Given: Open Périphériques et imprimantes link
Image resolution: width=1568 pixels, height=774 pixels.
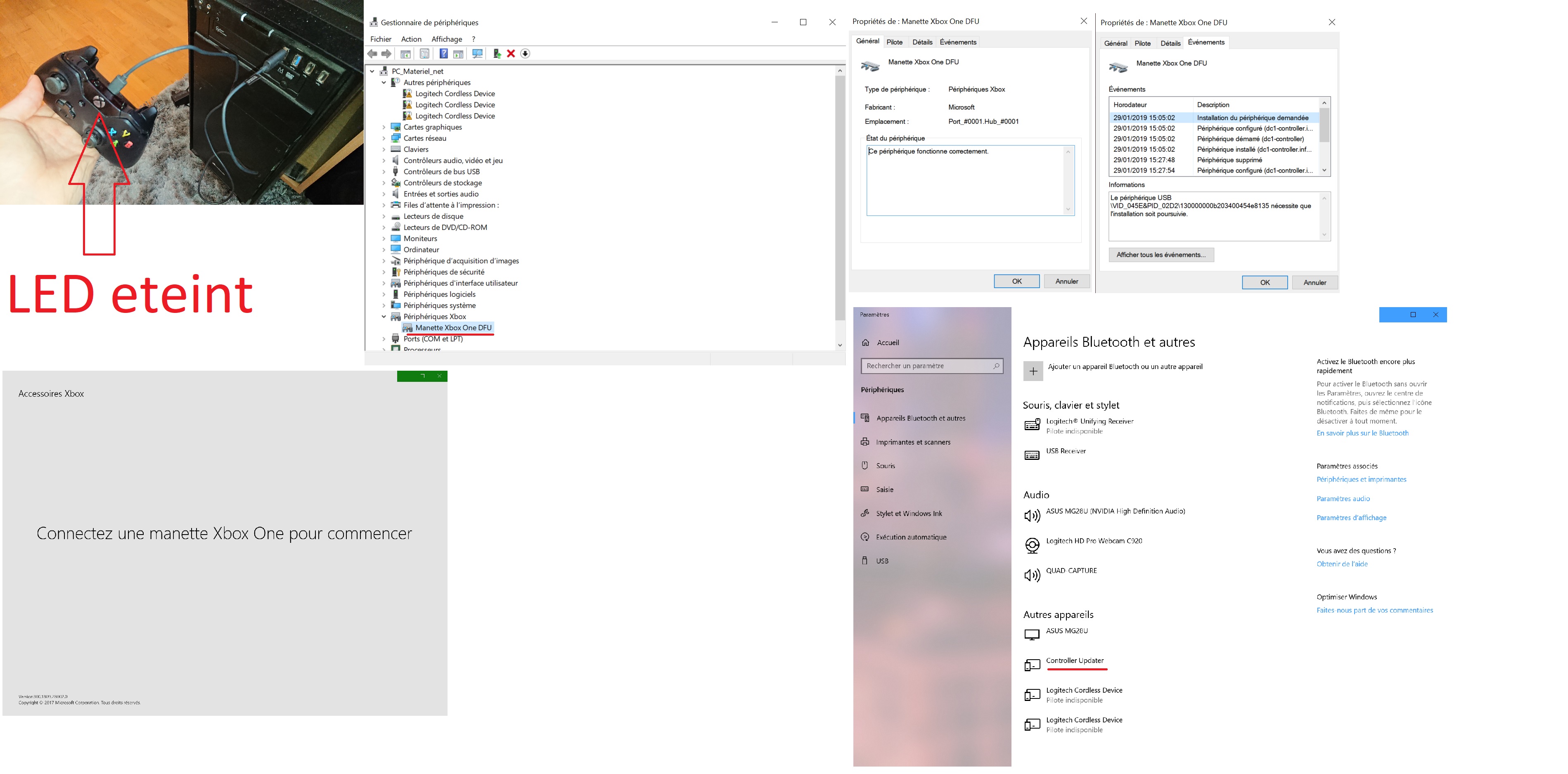Looking at the screenshot, I should (x=1361, y=480).
